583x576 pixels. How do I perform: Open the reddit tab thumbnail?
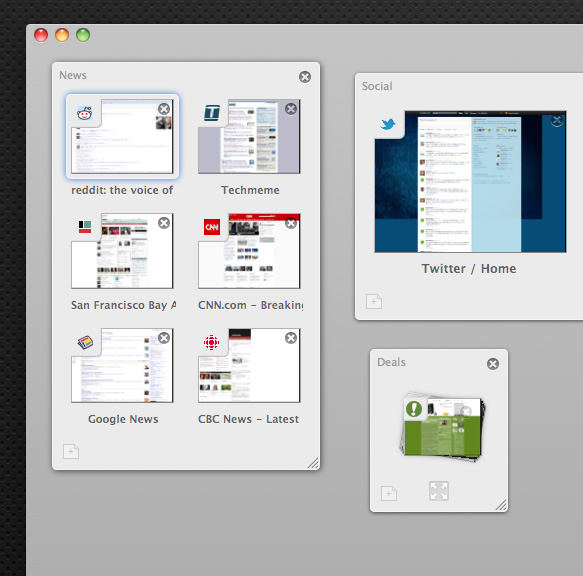[x=122, y=136]
